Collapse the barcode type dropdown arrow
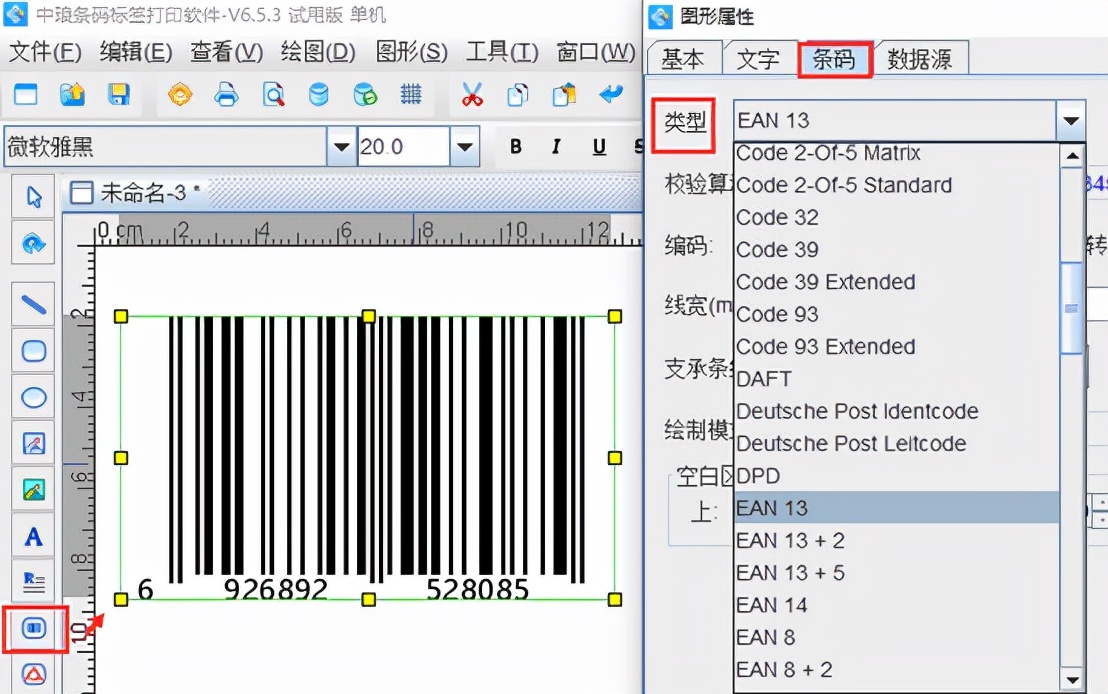Screen dimensions: 1108x694 point(1071,120)
